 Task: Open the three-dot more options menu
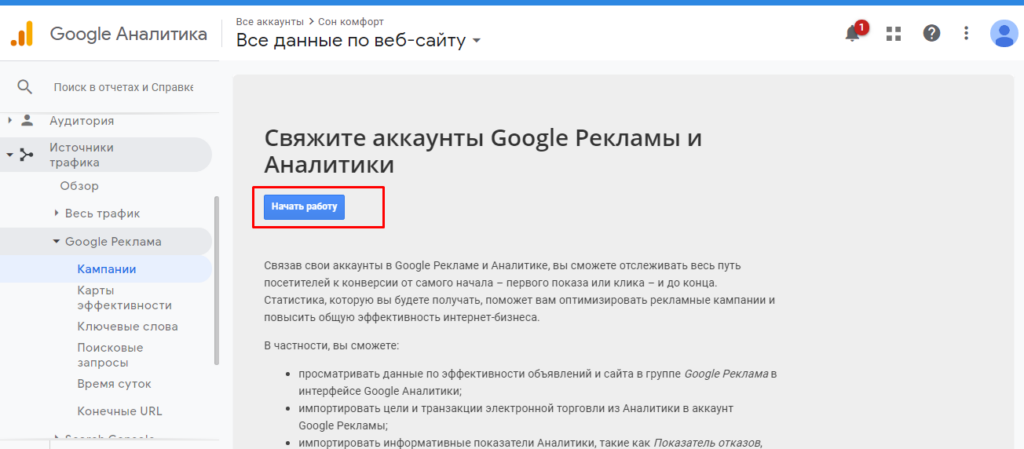967,33
